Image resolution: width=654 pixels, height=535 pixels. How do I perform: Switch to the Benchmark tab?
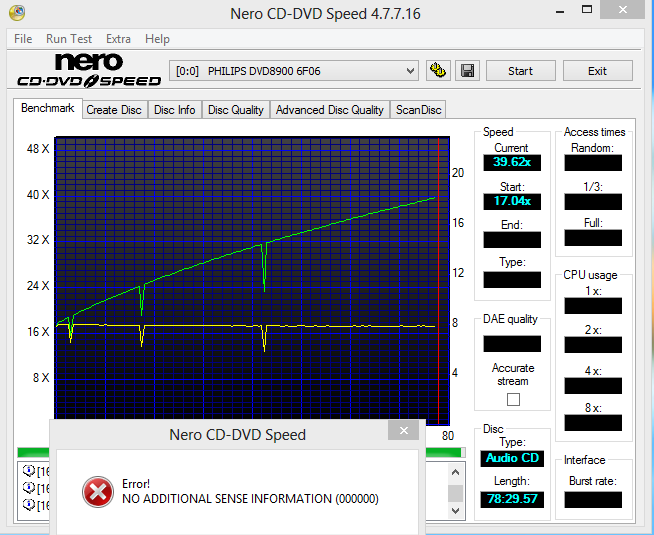click(x=48, y=108)
